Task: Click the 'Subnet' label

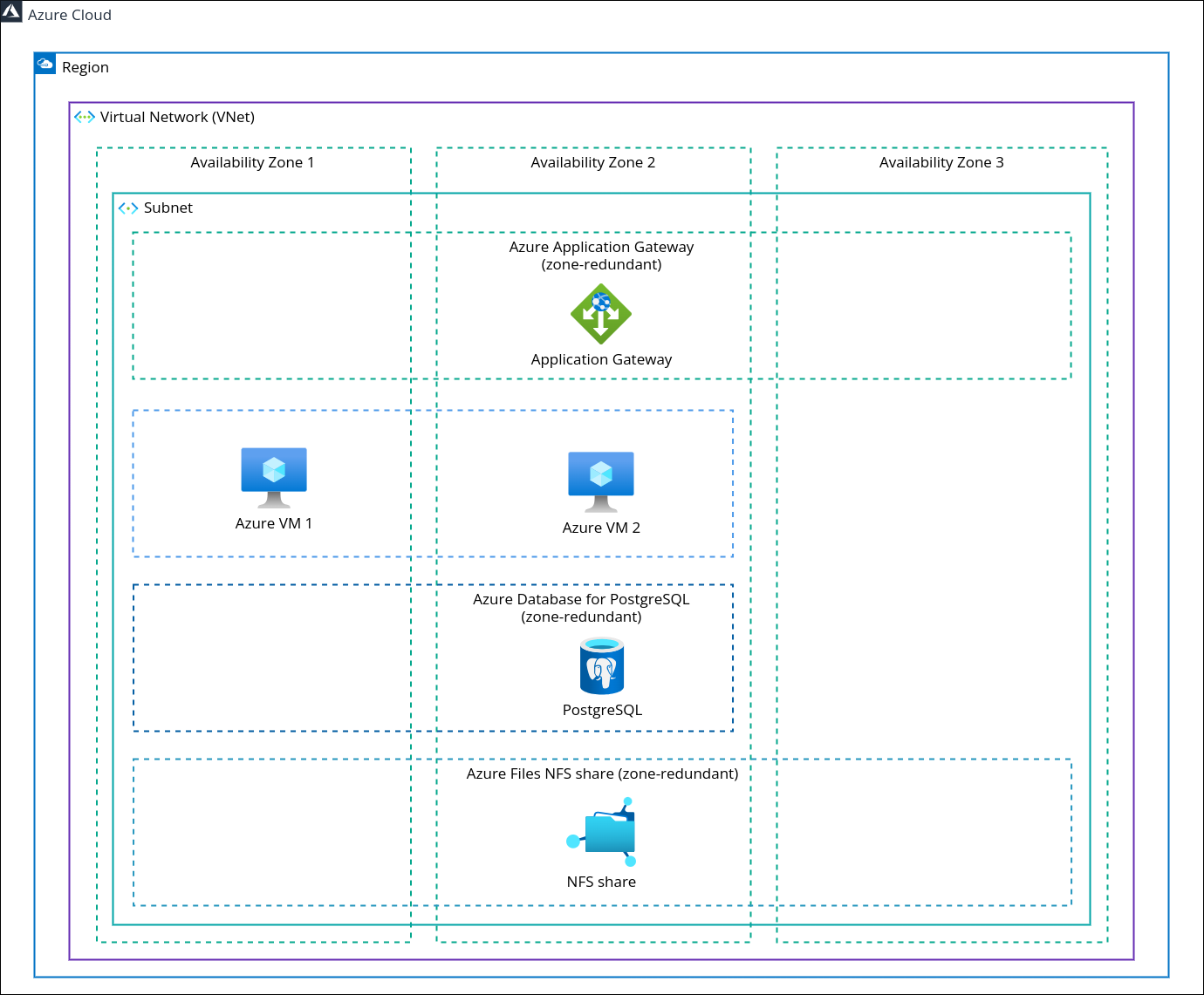Action: click(x=168, y=208)
